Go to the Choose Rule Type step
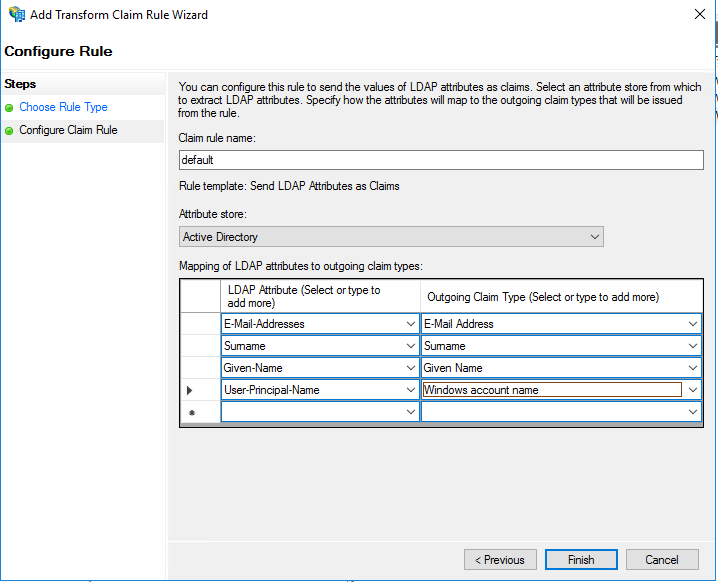This screenshot has width=718, height=582. click(x=63, y=107)
